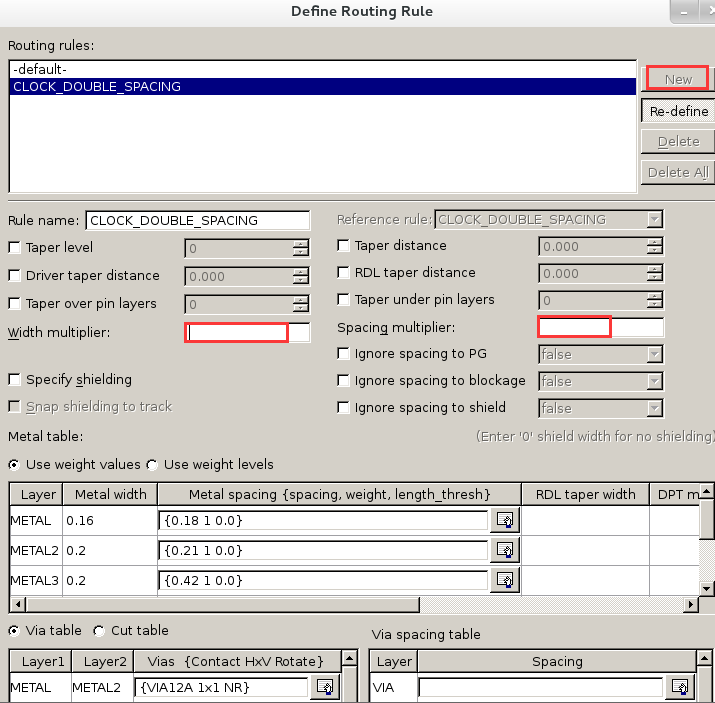Click the RDL taper width column header
The image size is (715, 703).
pyautogui.click(x=585, y=494)
